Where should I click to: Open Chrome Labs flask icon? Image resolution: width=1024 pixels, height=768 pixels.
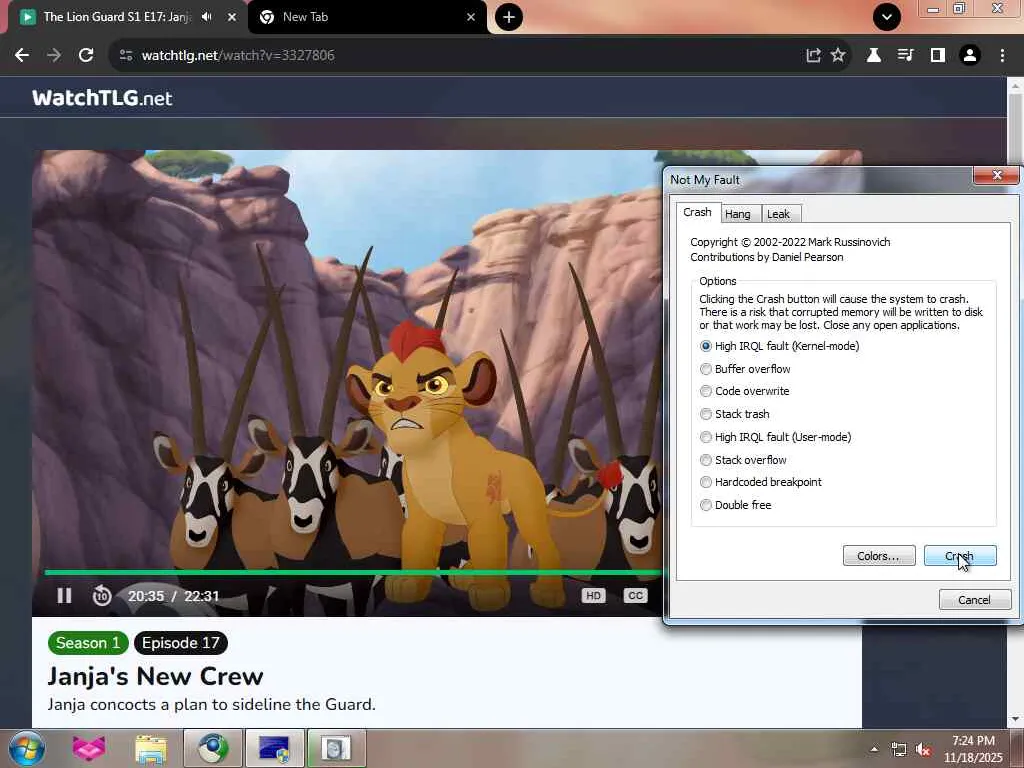(x=873, y=56)
